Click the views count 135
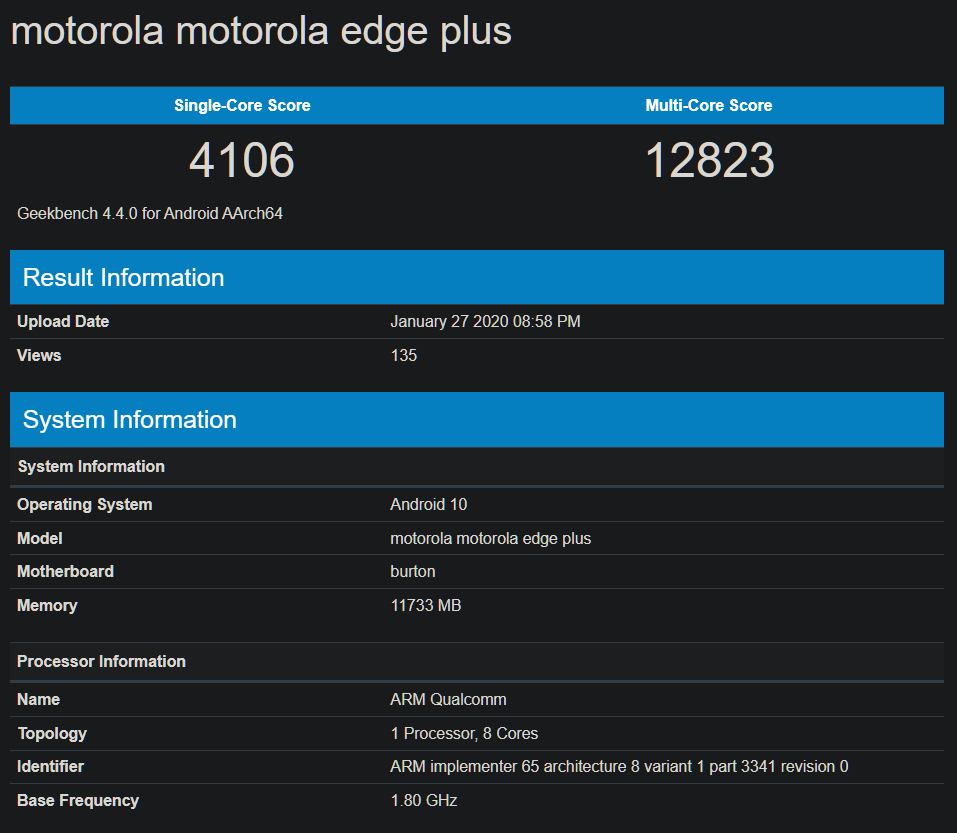 click(403, 355)
